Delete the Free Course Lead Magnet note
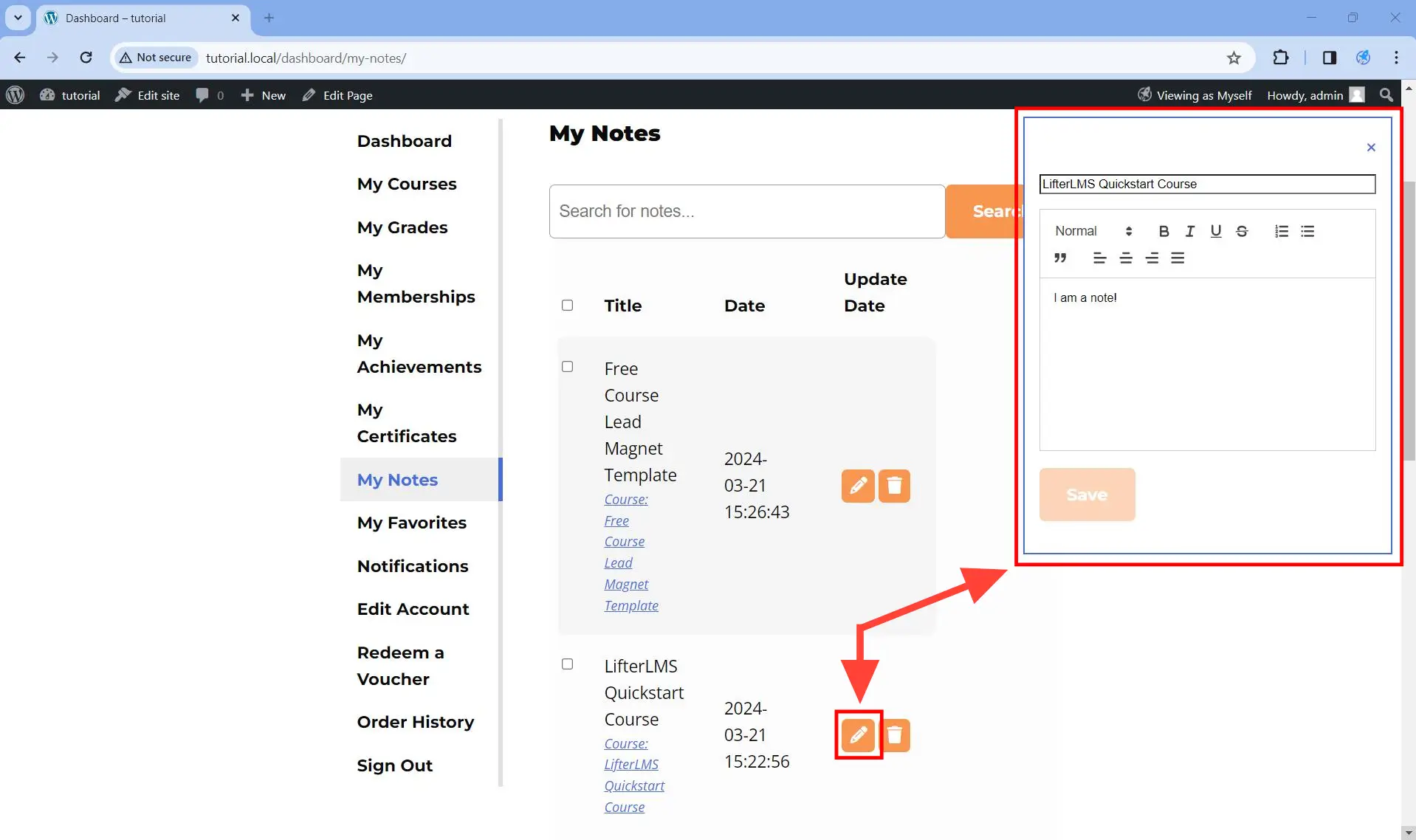Viewport: 1416px width, 840px height. coord(894,486)
